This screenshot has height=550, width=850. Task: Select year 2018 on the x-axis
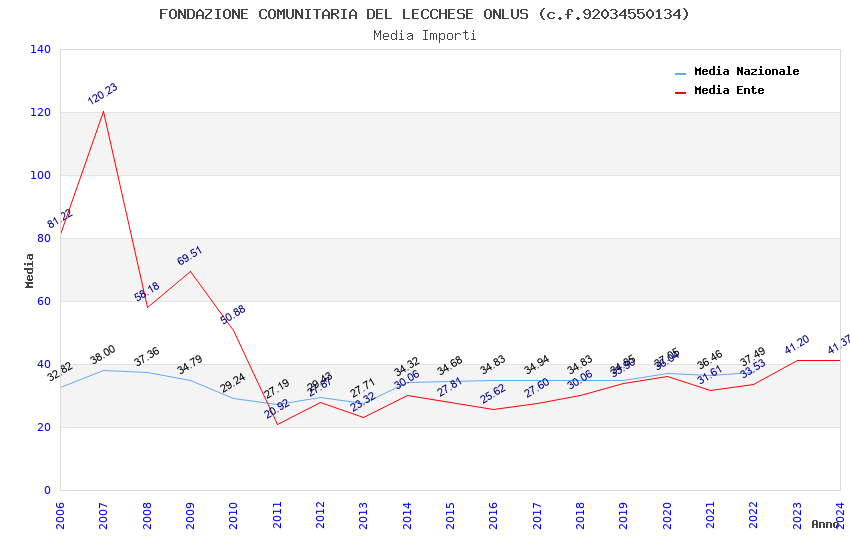pyautogui.click(x=580, y=515)
